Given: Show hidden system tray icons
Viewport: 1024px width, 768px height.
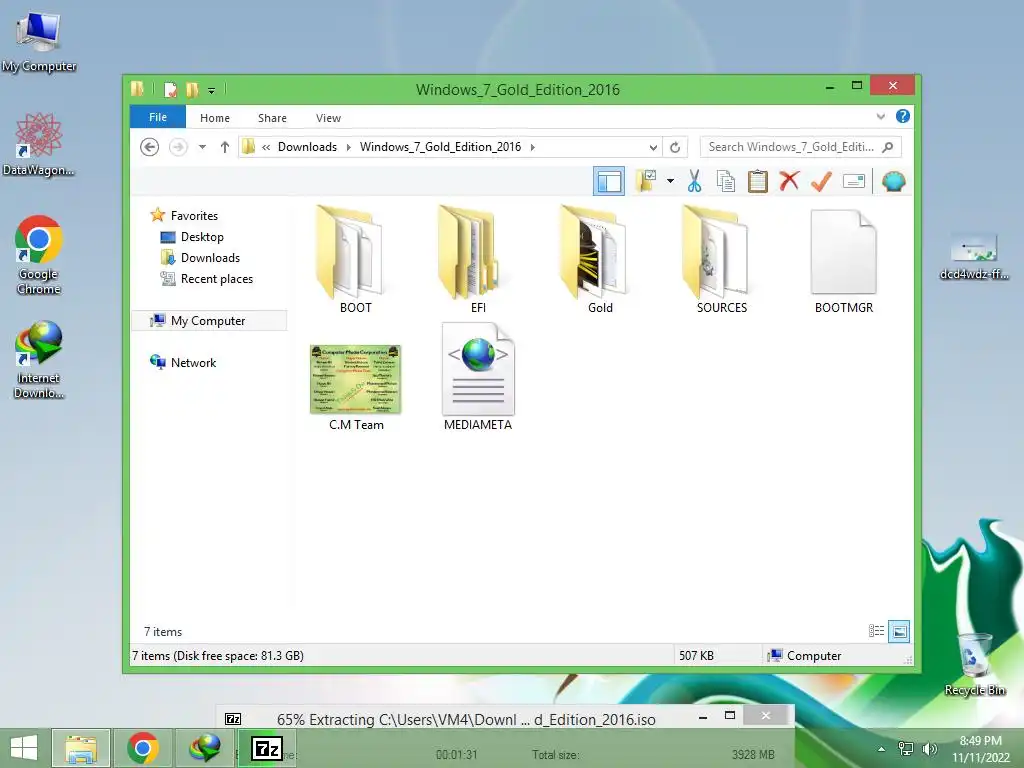Looking at the screenshot, I should click(881, 749).
